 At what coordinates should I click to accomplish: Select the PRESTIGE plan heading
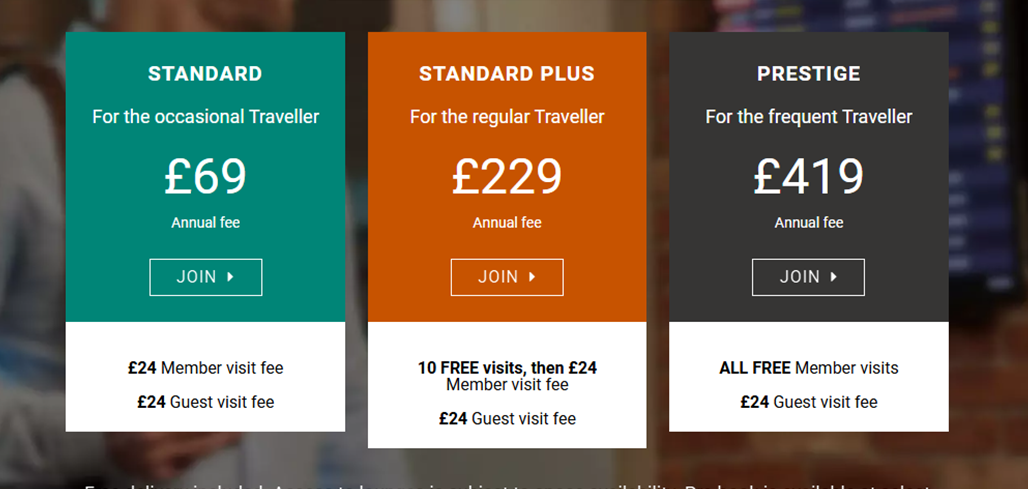[808, 73]
